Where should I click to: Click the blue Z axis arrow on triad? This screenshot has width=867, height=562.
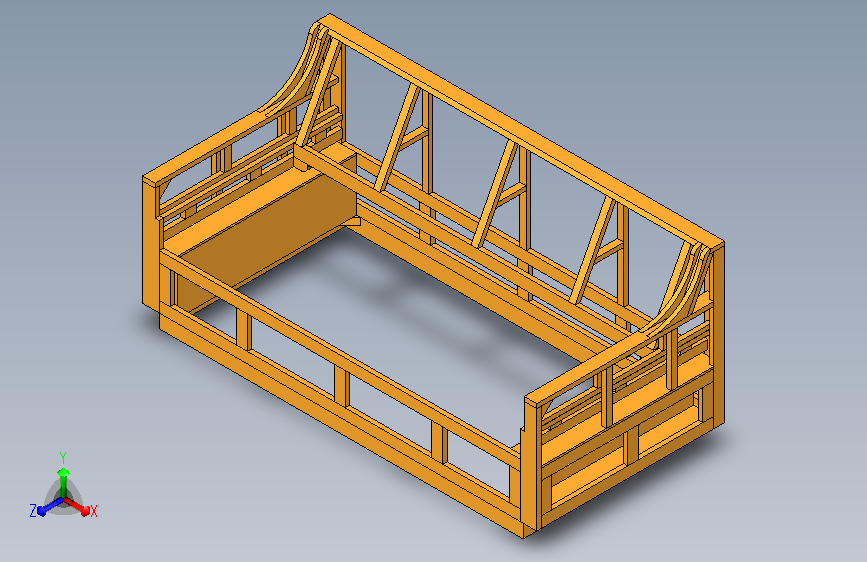[49, 507]
